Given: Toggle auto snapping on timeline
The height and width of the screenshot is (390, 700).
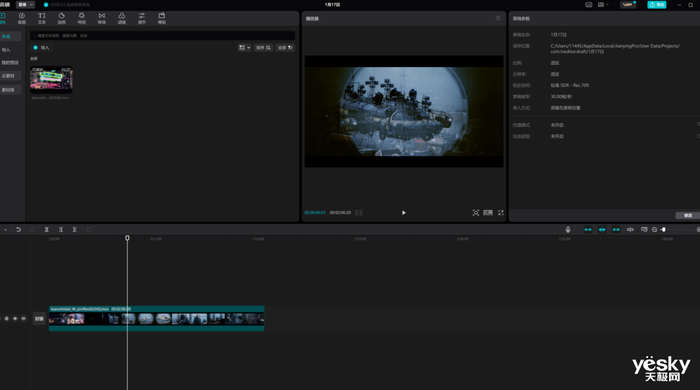Looking at the screenshot, I should coord(602,230).
